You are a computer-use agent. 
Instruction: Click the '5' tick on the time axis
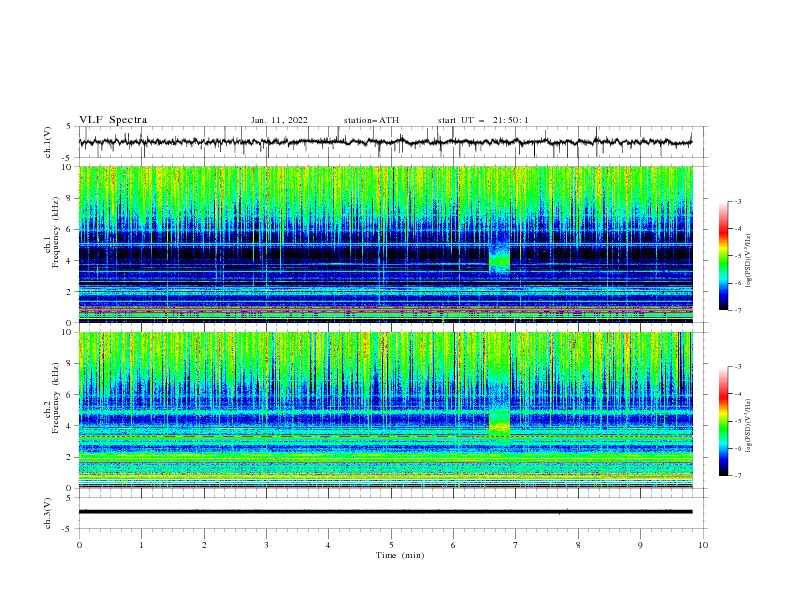coord(391,545)
